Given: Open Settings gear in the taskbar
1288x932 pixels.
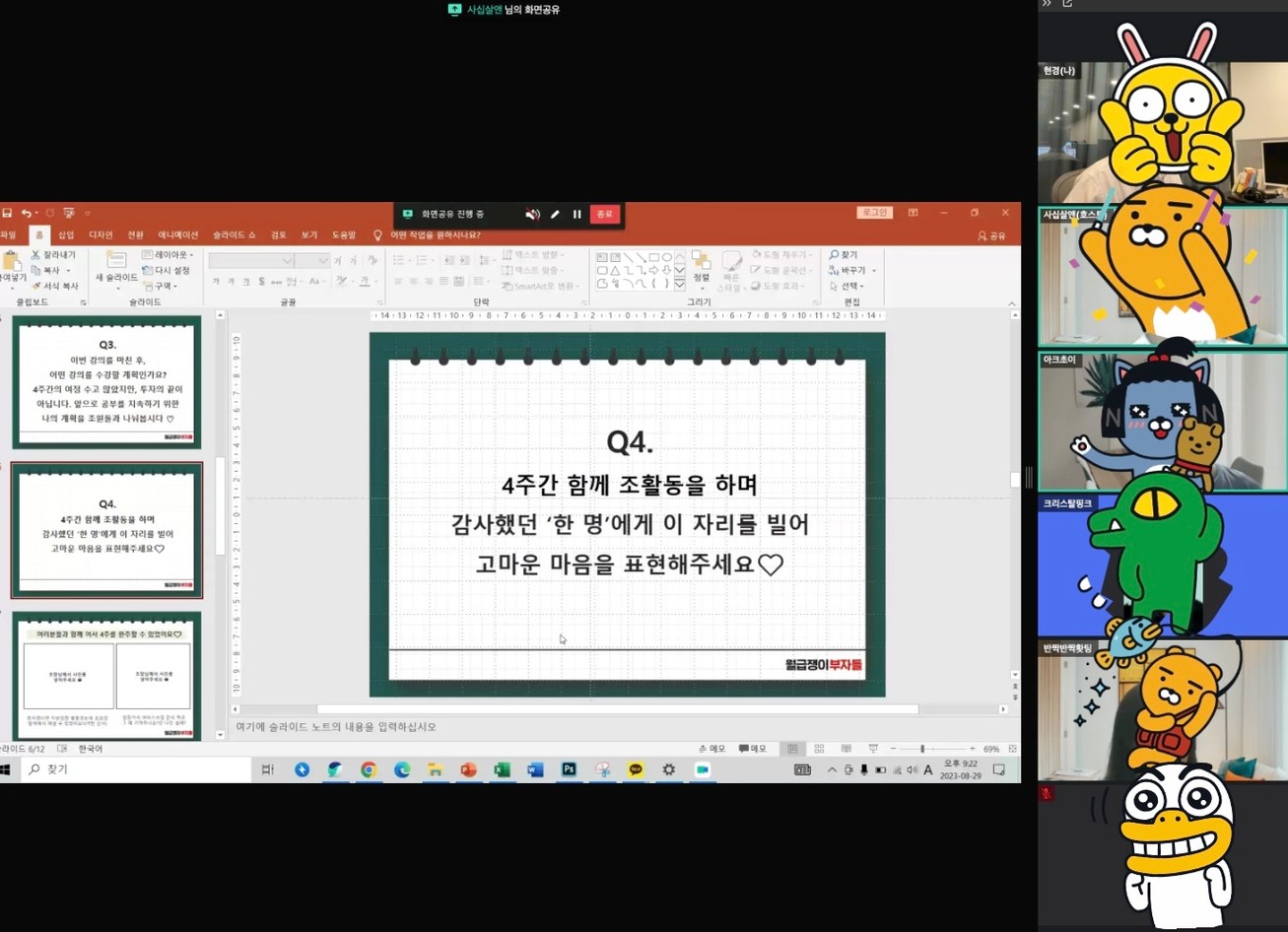Looking at the screenshot, I should (x=669, y=769).
